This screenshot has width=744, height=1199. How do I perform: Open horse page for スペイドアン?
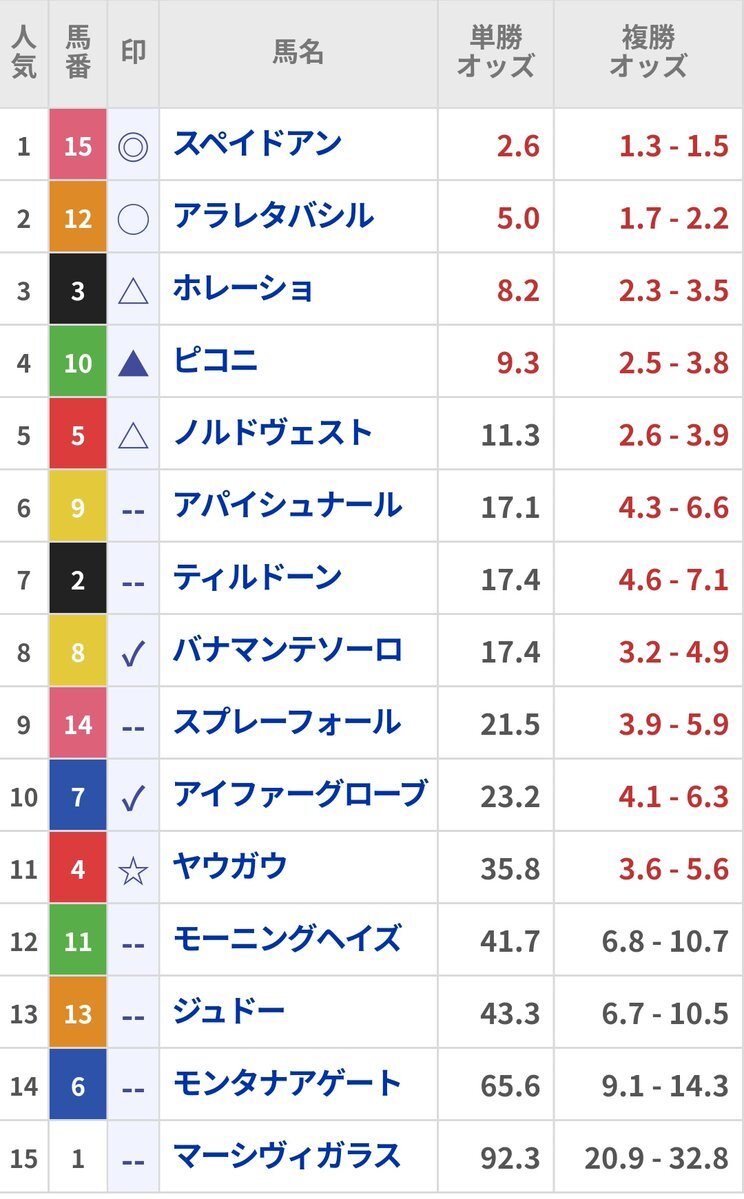[x=258, y=144]
